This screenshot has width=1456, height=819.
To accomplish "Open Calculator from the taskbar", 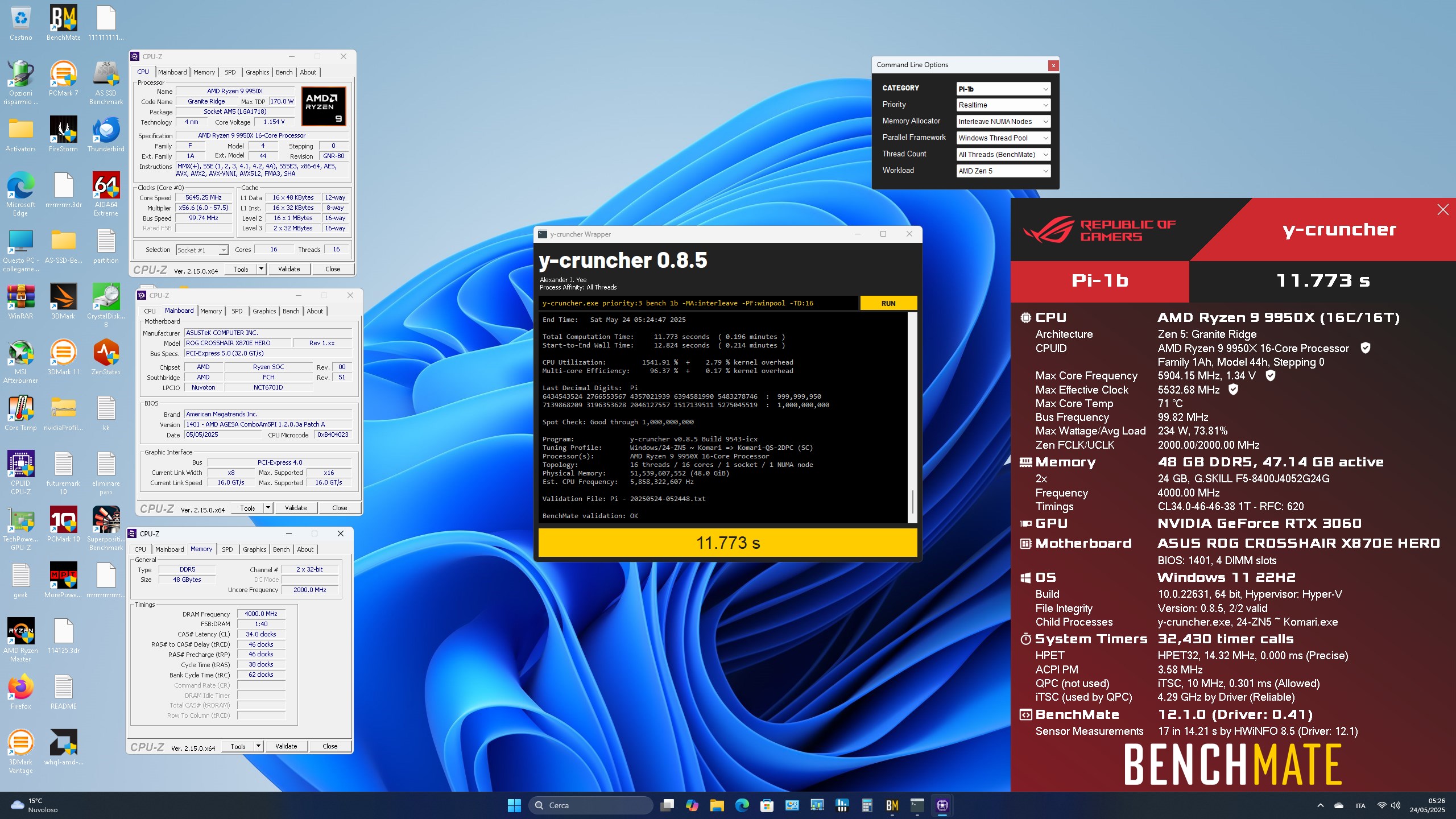I will [x=867, y=805].
